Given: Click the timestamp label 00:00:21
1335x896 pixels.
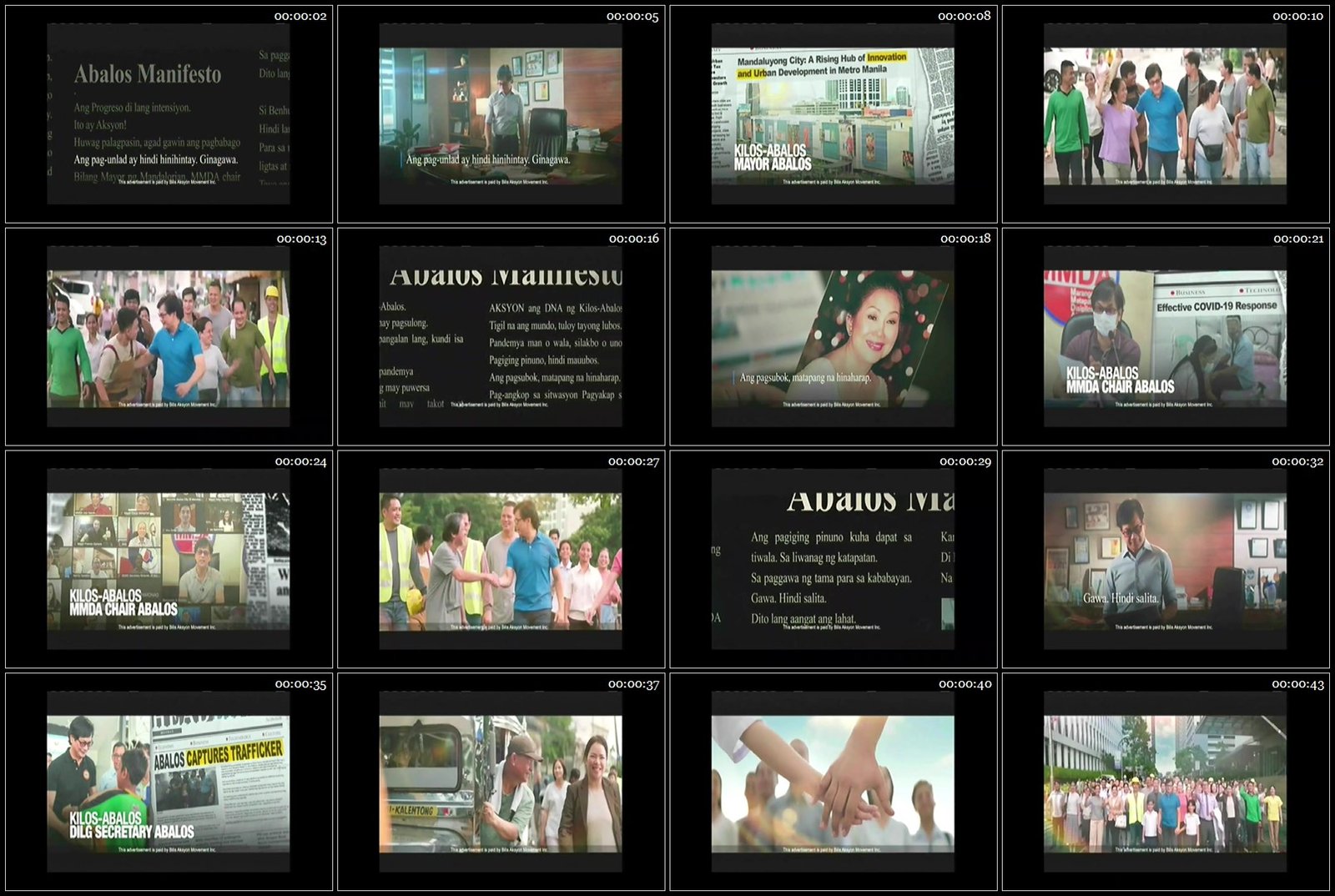Looking at the screenshot, I should click(1297, 239).
